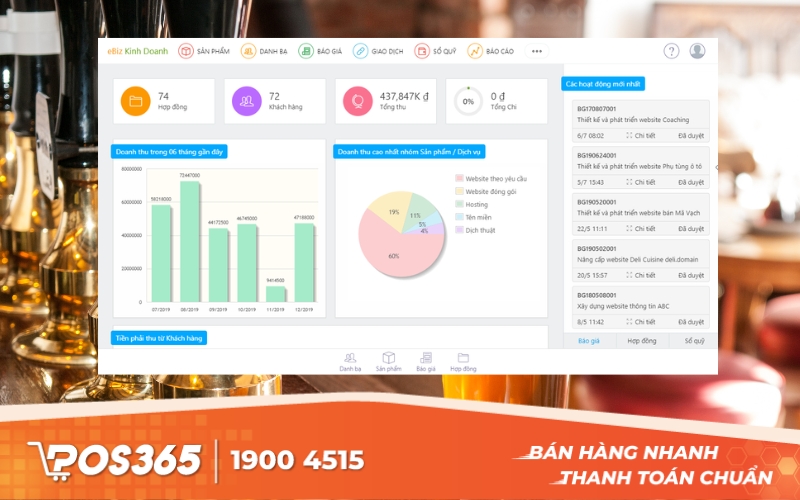The height and width of the screenshot is (500, 800).
Task: Select Thiết kế và phát triển website Coaching
Action: tap(633, 119)
